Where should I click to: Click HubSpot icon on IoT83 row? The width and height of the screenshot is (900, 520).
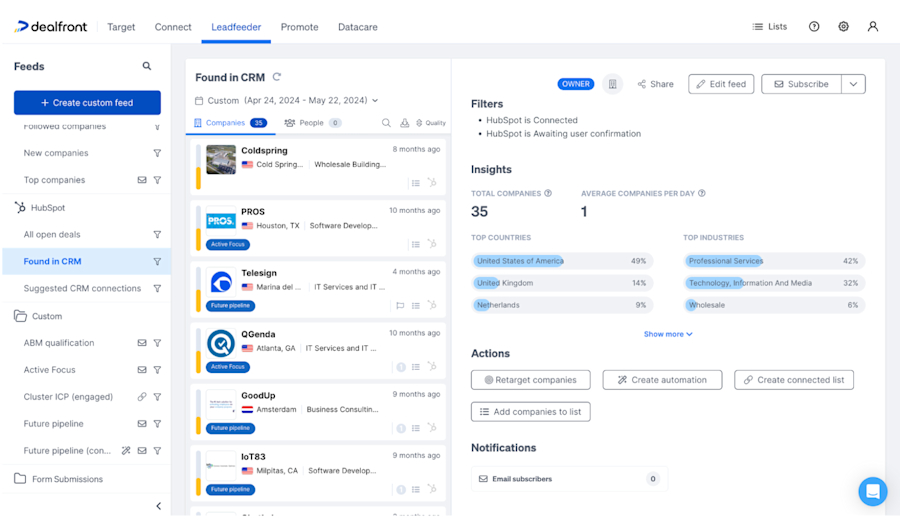(432, 489)
